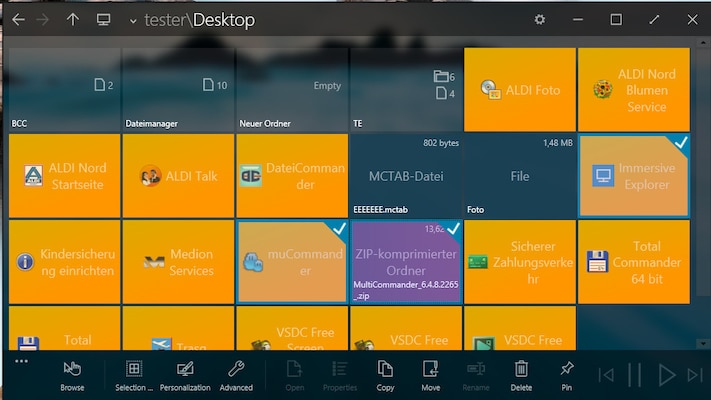This screenshot has height=400, width=711.
Task: Click the Delete trash icon
Action: 521,374
